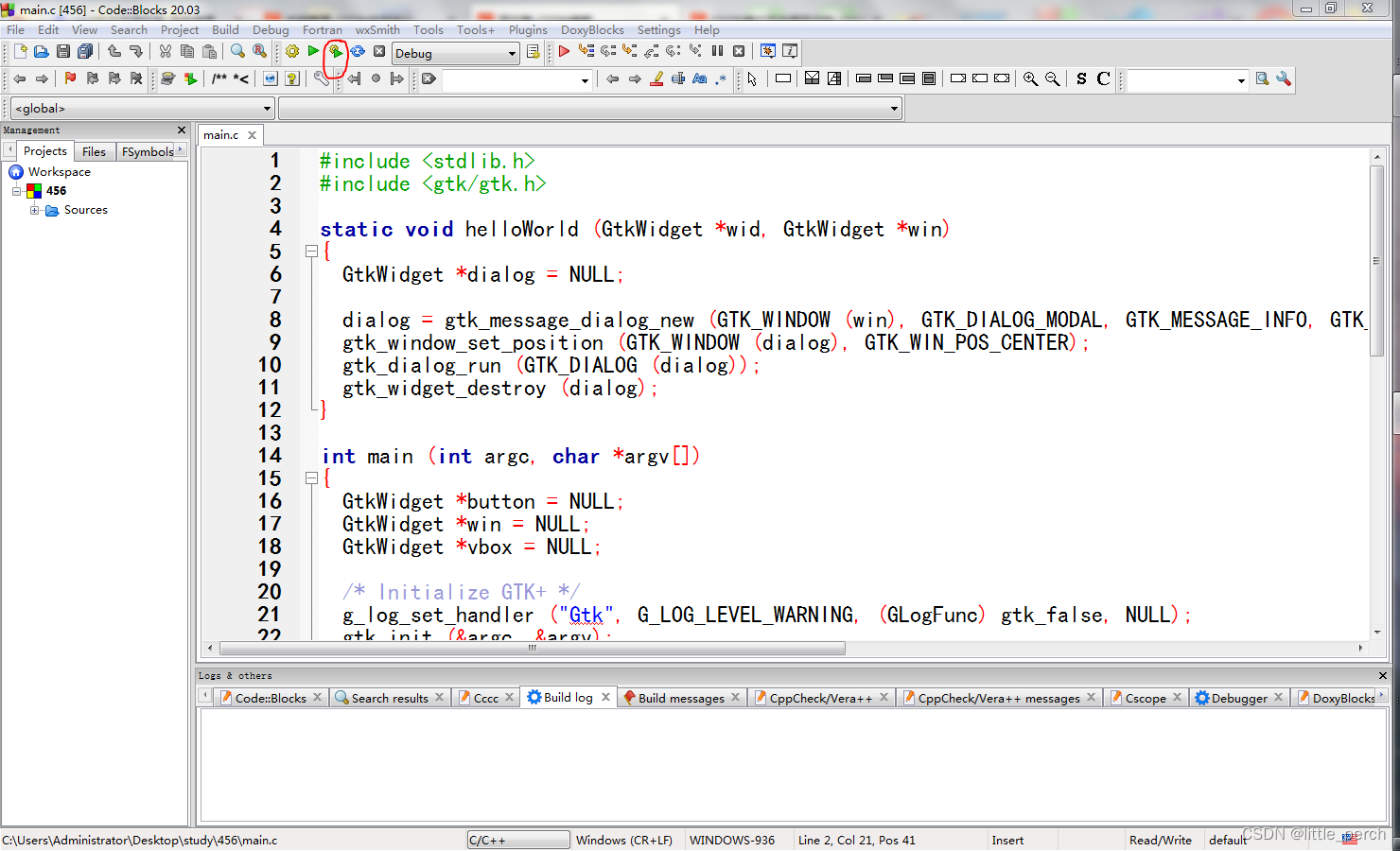This screenshot has width=1400, height=851.
Task: Open the Plugins menu
Action: [528, 30]
